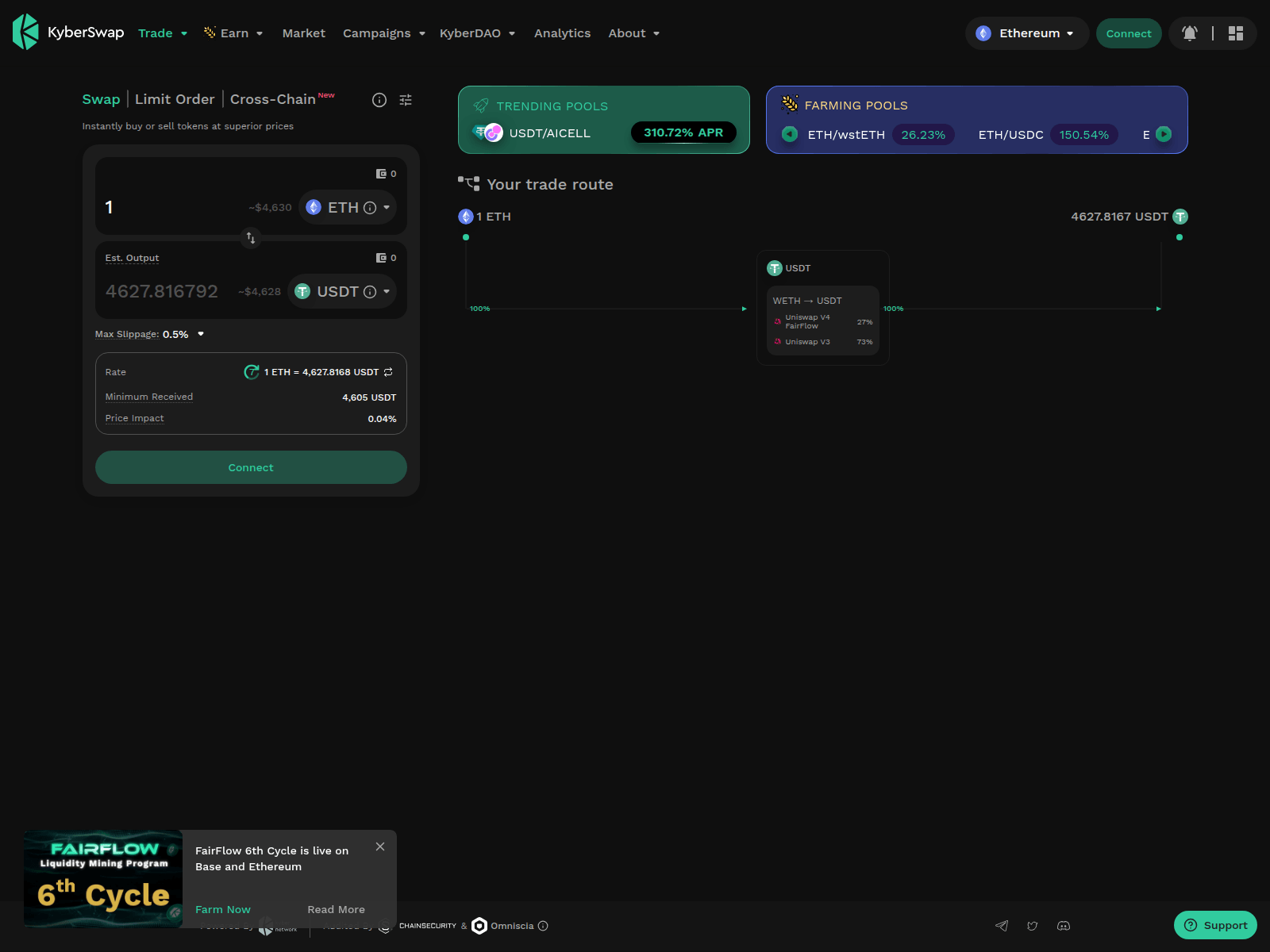Click the Uniswap V3 route entry
Image resolution: width=1270 pixels, height=952 pixels.
[x=823, y=342]
